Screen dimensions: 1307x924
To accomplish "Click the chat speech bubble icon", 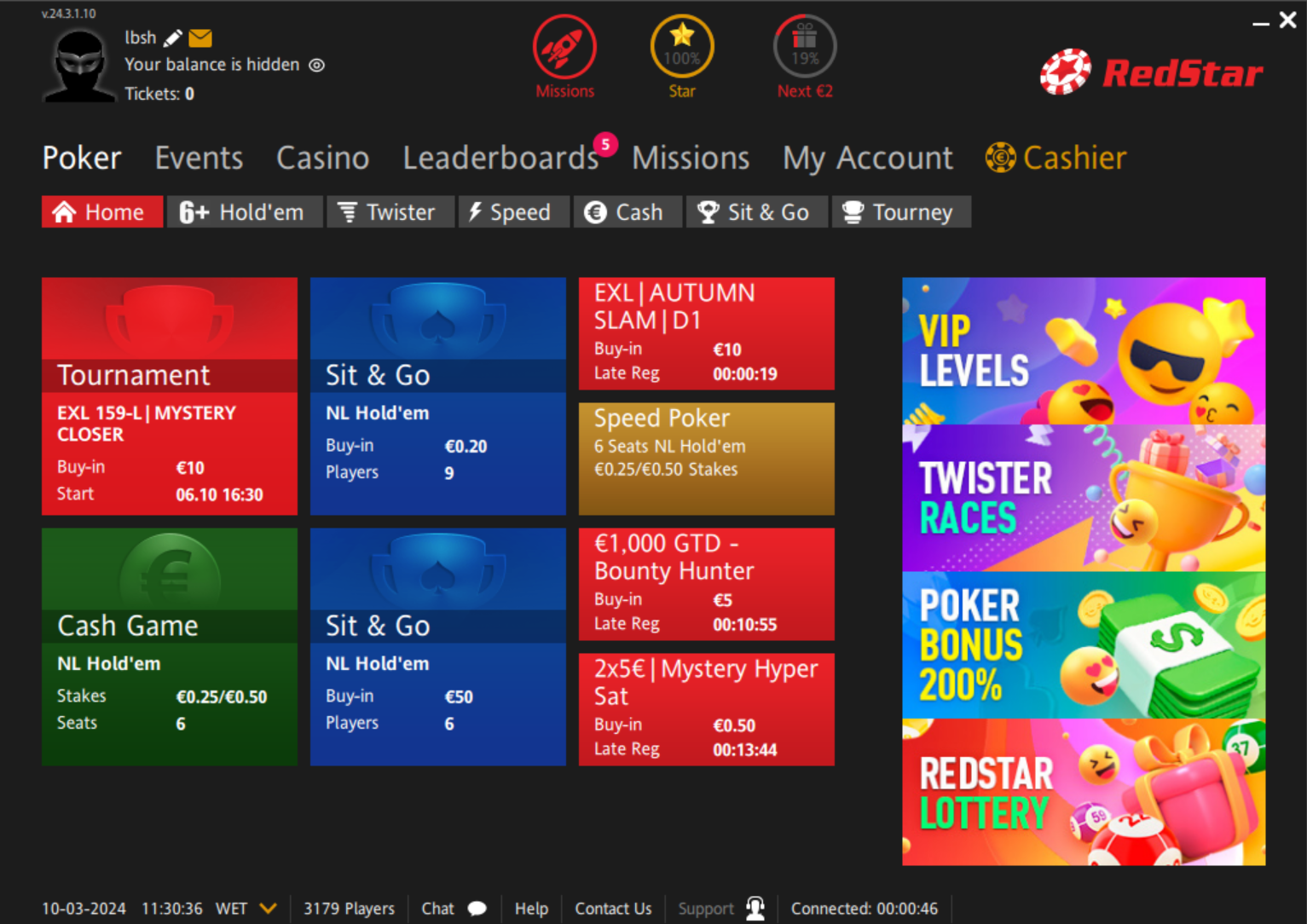I will [477, 909].
